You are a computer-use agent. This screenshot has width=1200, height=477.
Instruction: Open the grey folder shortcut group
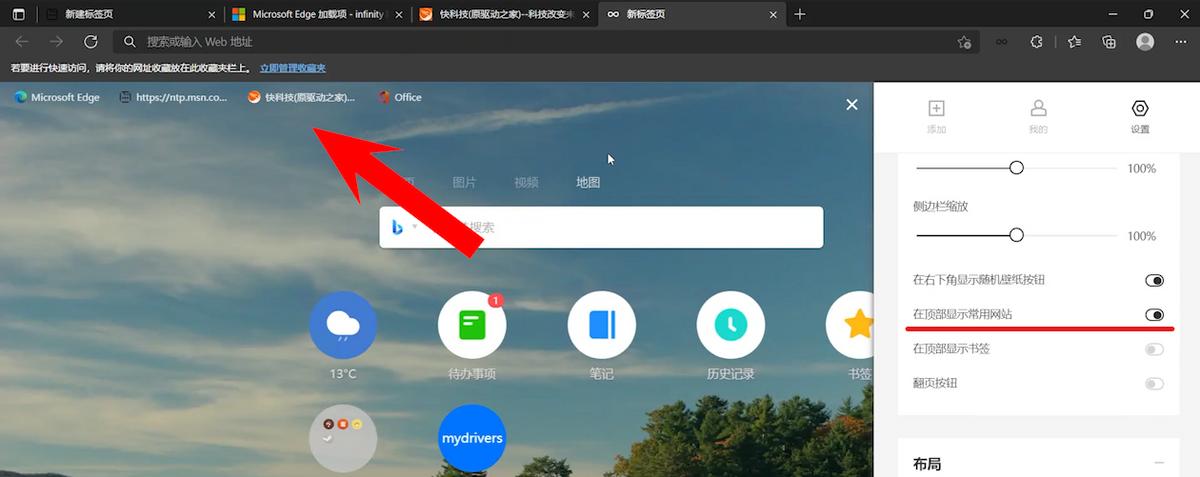pyautogui.click(x=342, y=438)
